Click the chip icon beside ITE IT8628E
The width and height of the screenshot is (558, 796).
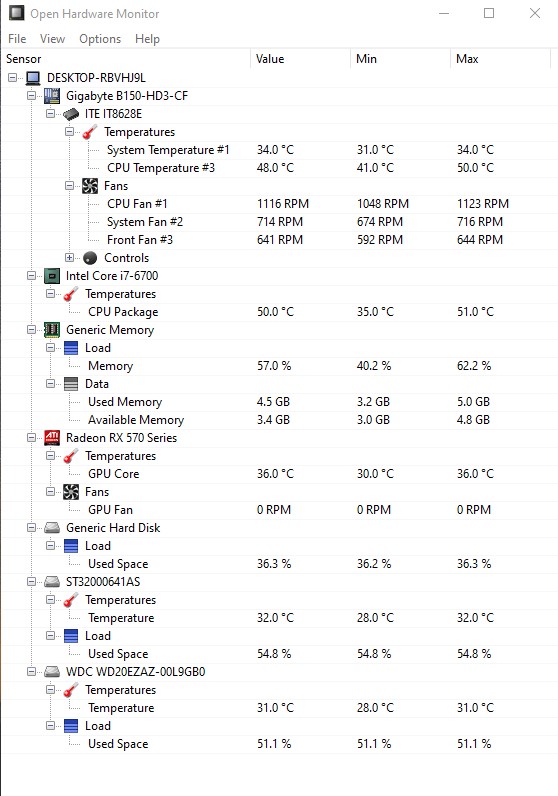point(71,114)
